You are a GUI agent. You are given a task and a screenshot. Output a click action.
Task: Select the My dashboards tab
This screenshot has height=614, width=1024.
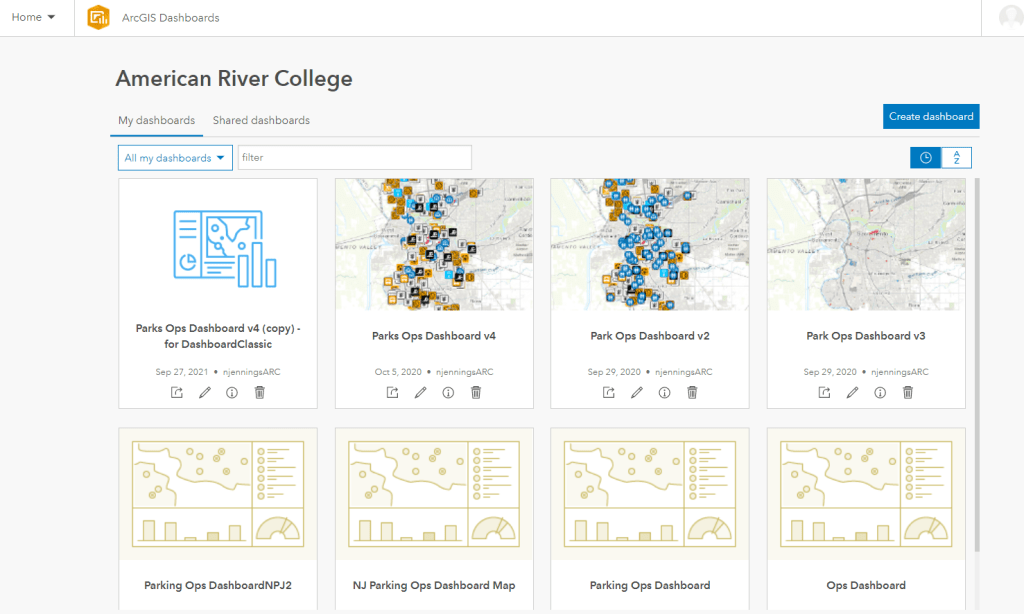pyautogui.click(x=156, y=120)
